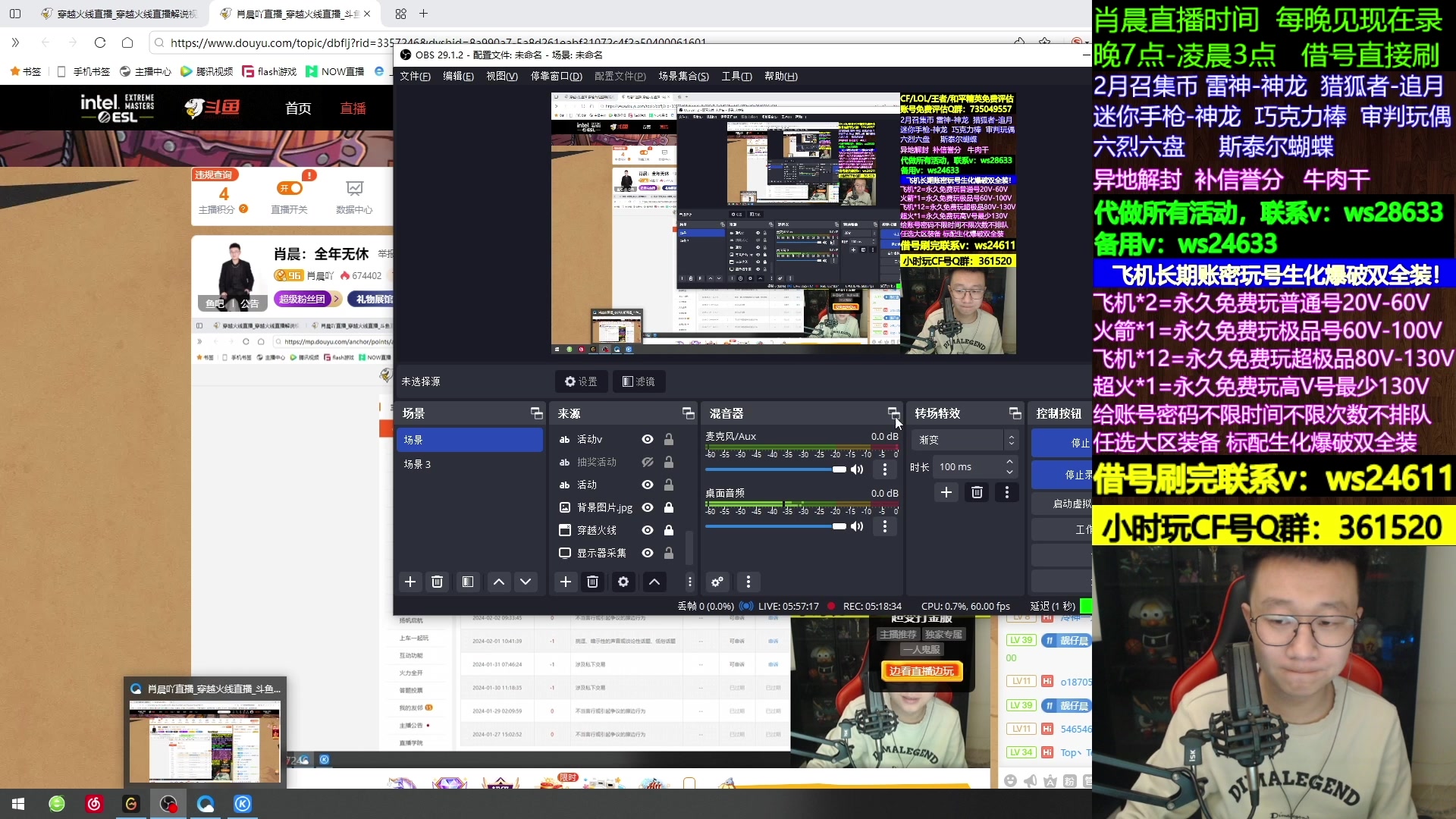Open transition properties dots menu

point(1007,492)
